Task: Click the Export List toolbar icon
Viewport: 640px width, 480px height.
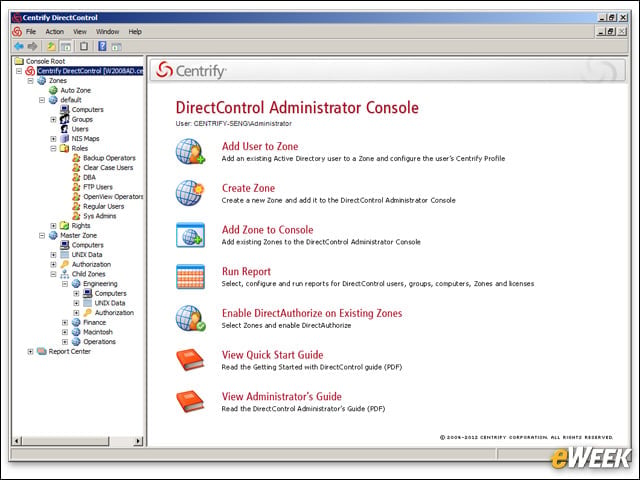Action: pos(84,46)
